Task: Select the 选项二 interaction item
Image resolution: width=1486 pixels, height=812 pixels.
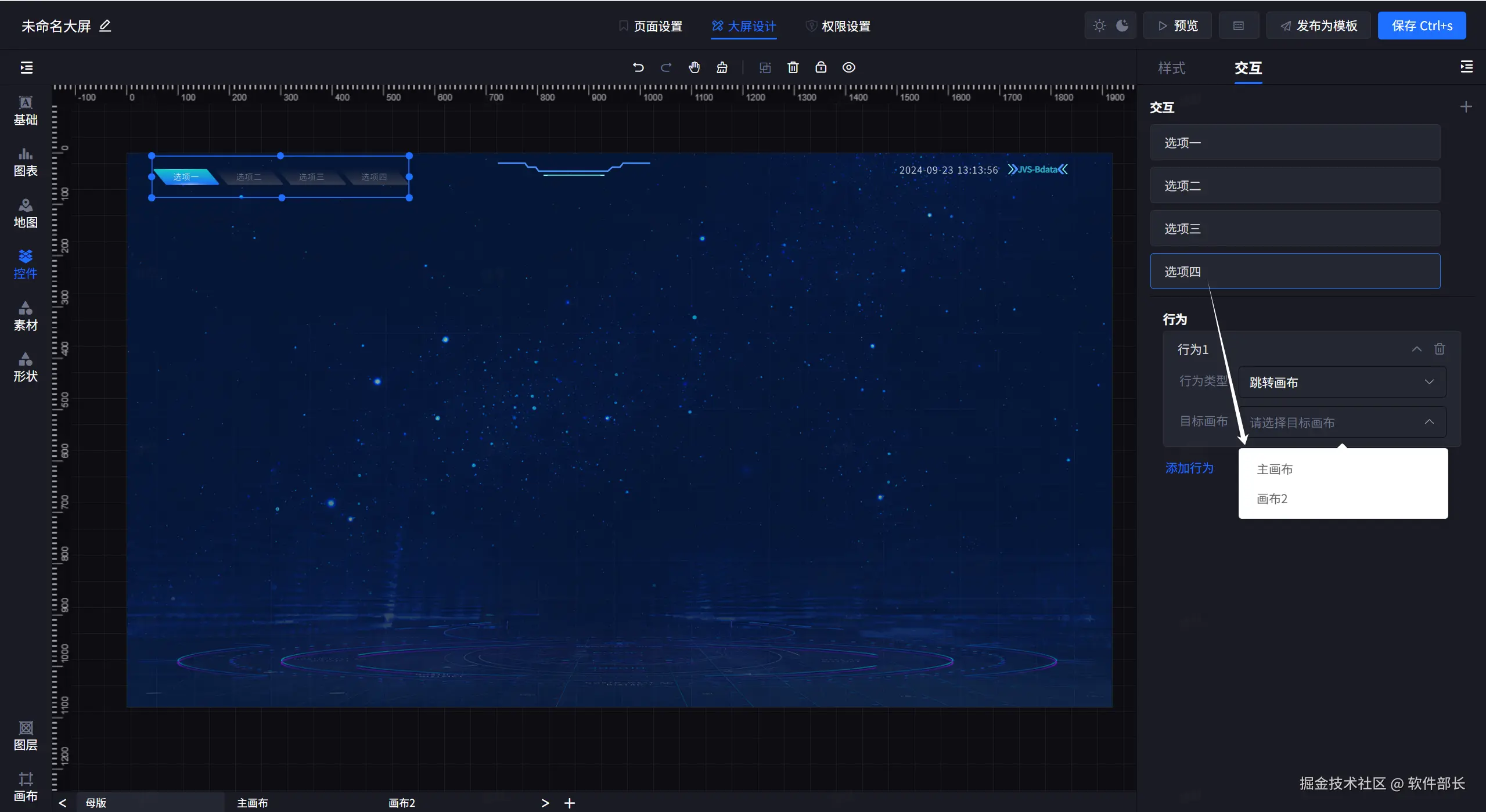Action: click(1294, 186)
